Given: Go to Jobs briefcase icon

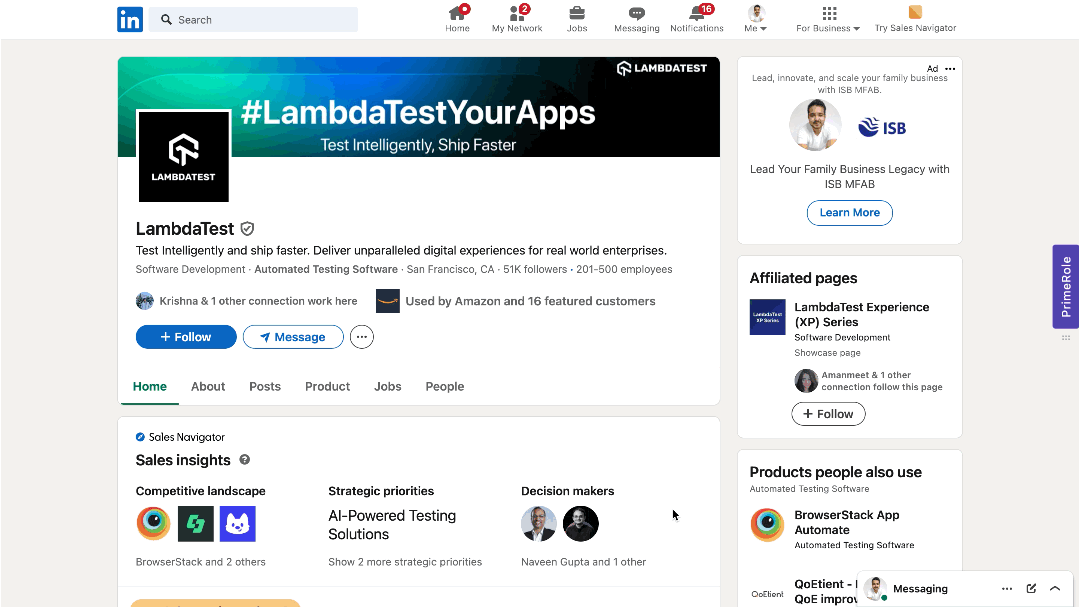Looking at the screenshot, I should coord(577,13).
